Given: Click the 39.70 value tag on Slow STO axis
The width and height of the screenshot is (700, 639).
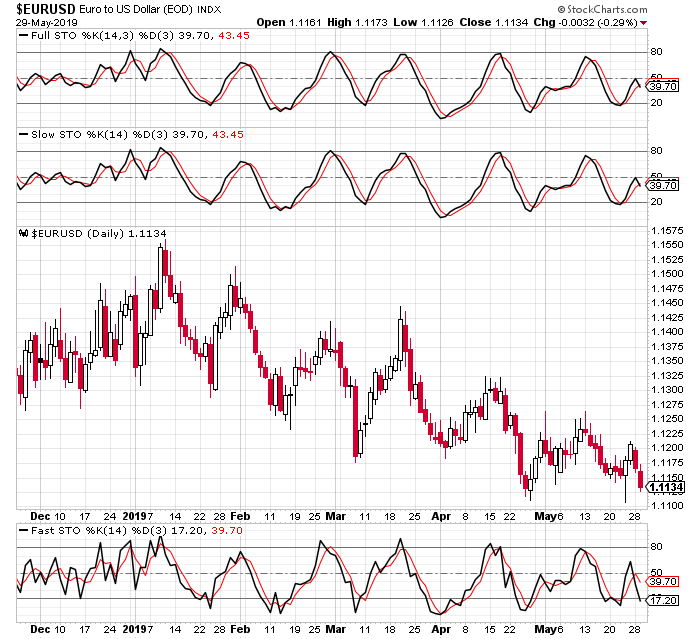Looking at the screenshot, I should coord(662,185).
